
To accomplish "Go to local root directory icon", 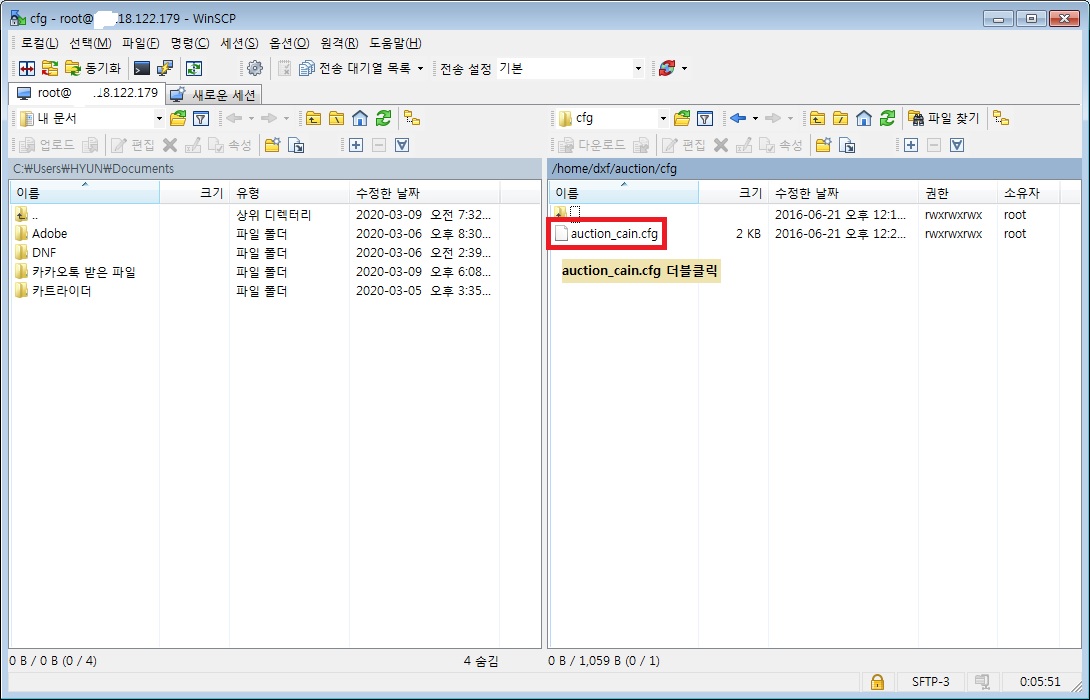I will click(336, 119).
